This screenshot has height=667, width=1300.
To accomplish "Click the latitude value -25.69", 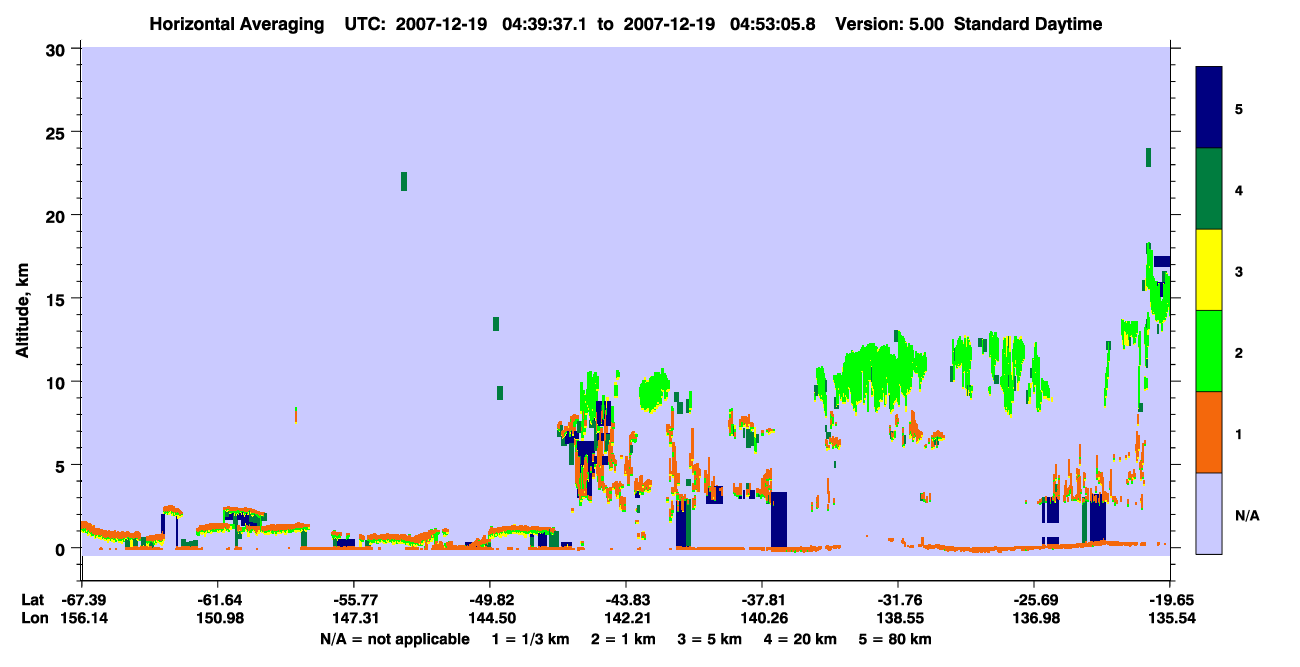I will point(1034,600).
